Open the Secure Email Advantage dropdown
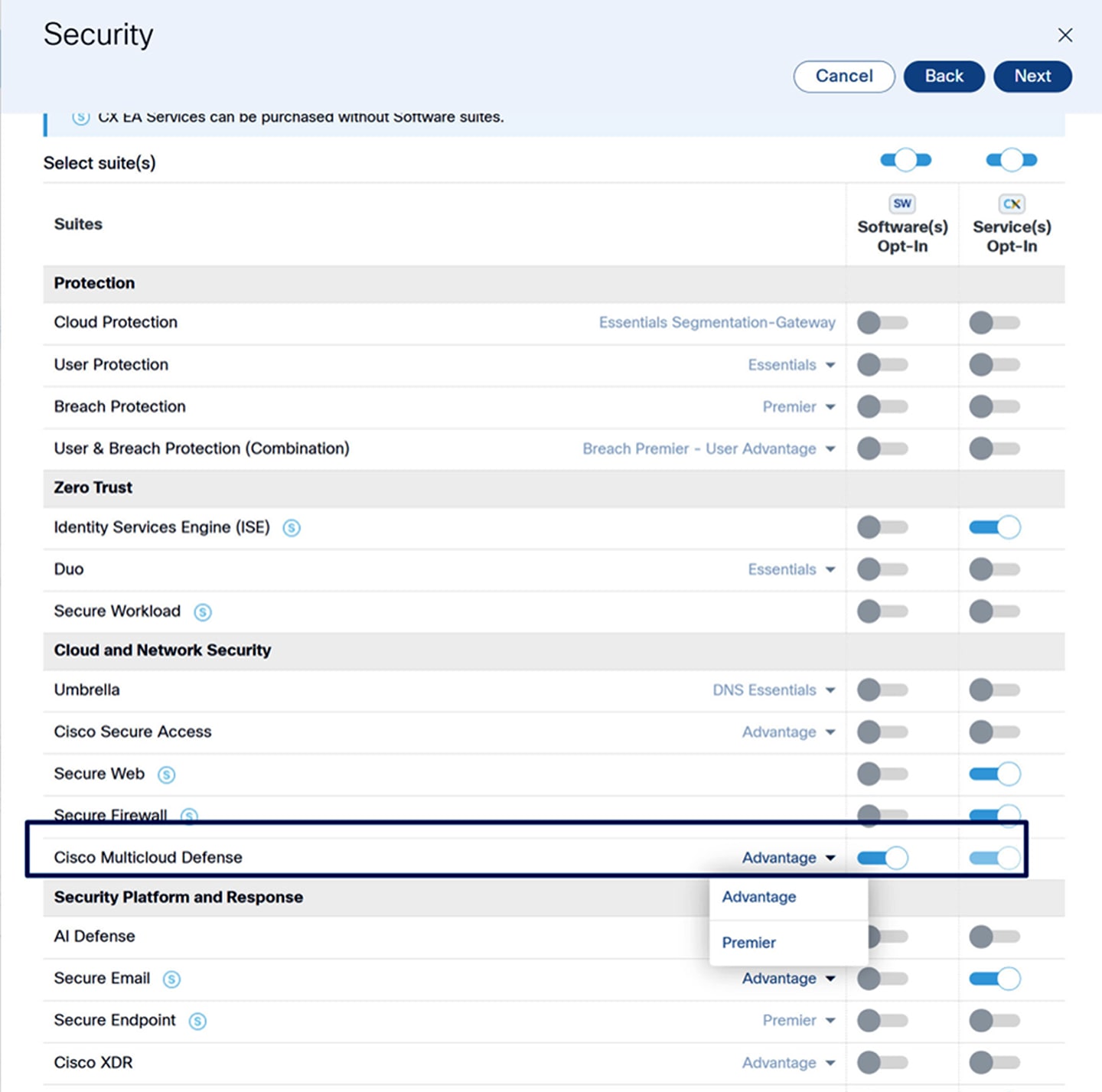Screen dimensions: 1102x1092 click(788, 979)
